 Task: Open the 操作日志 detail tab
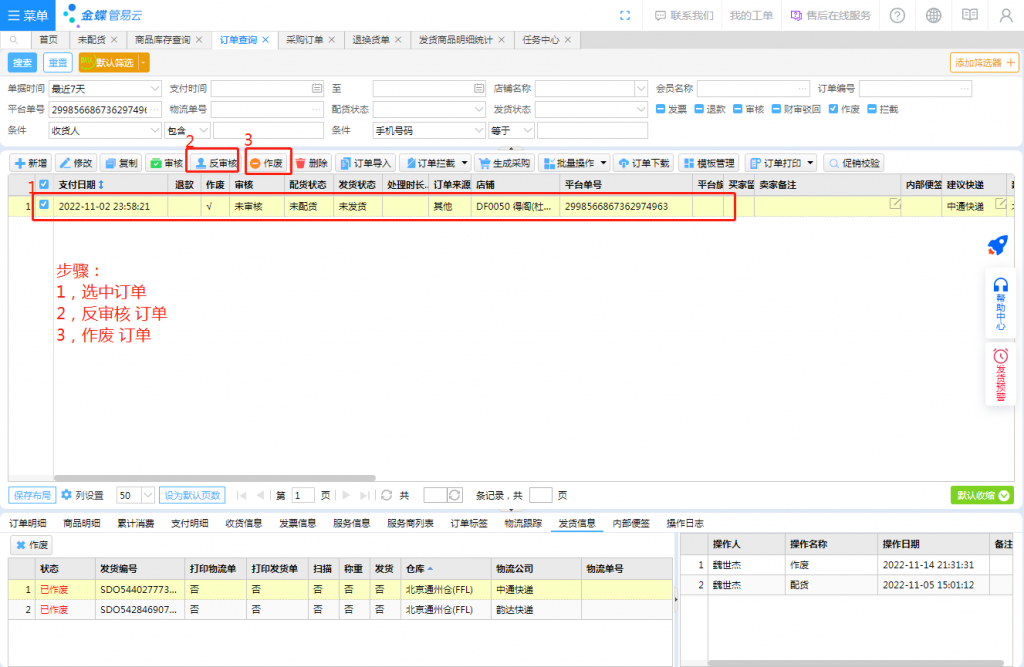684,523
